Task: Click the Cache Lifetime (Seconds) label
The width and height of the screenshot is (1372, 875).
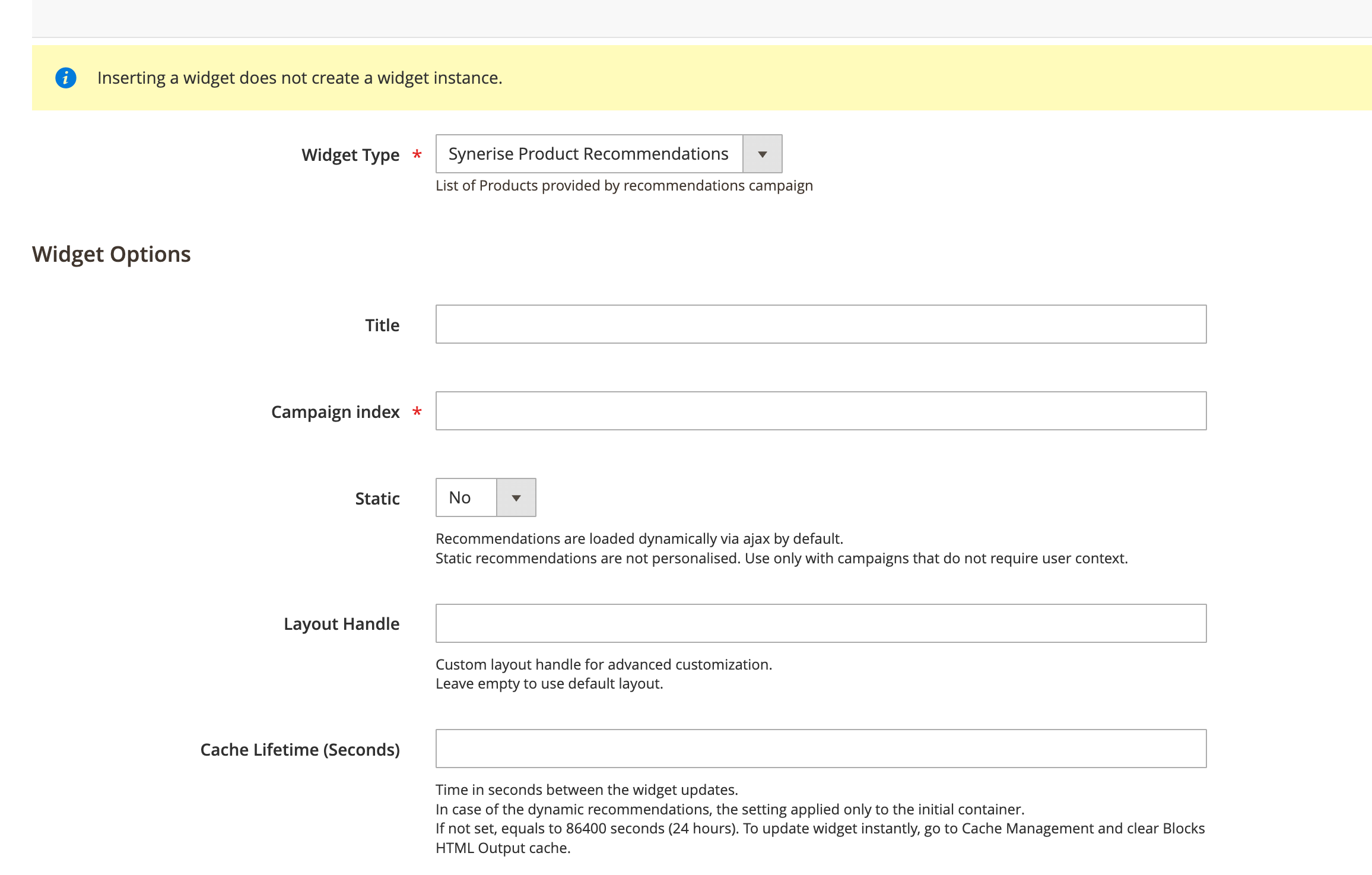Action: point(300,749)
